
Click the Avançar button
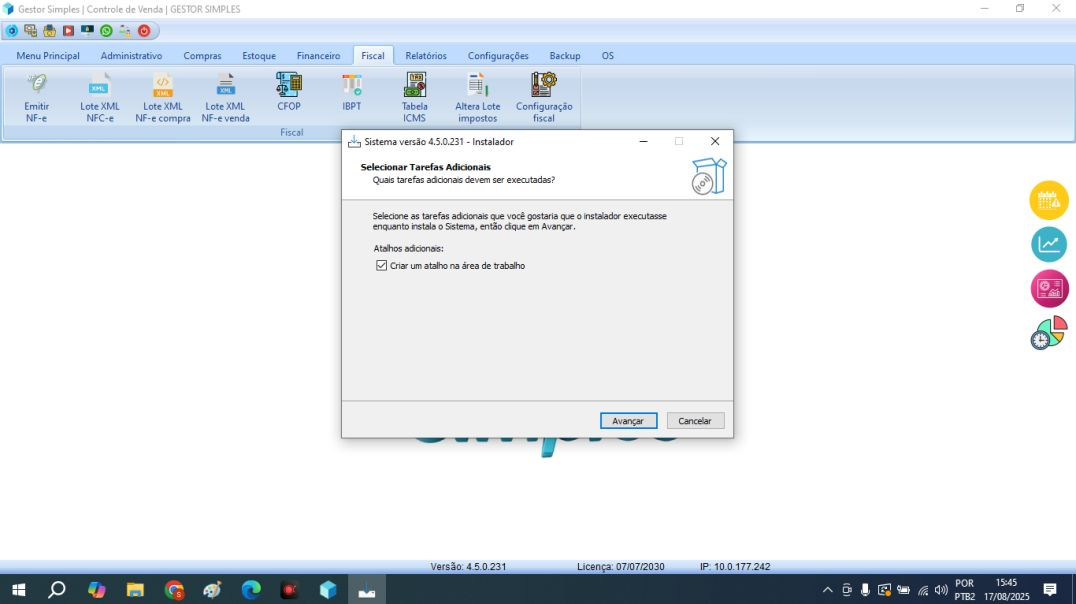click(628, 421)
